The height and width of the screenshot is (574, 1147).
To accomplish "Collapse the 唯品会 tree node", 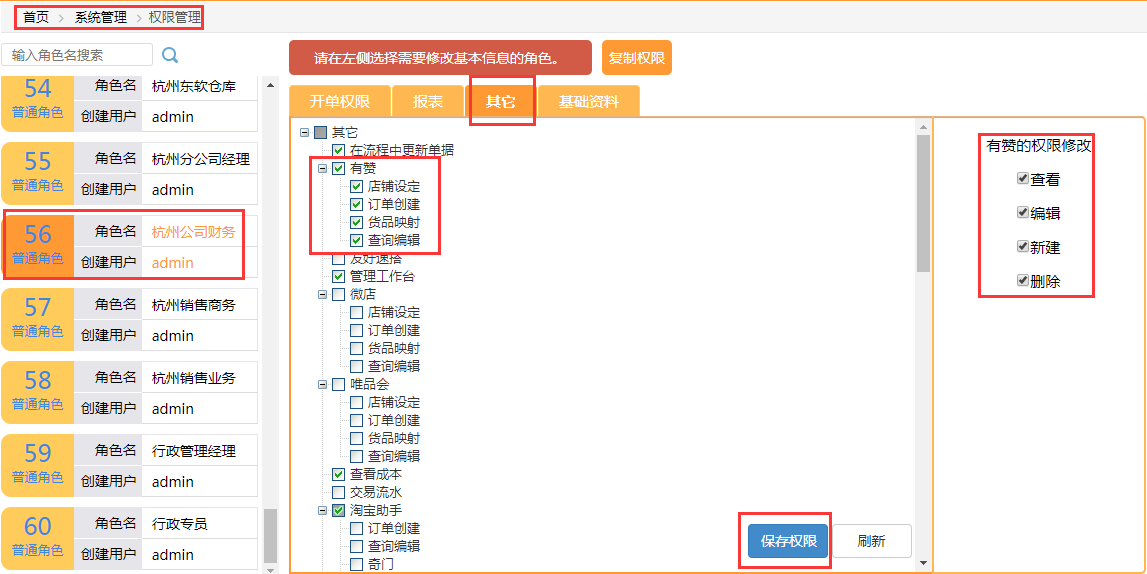I will pos(323,384).
